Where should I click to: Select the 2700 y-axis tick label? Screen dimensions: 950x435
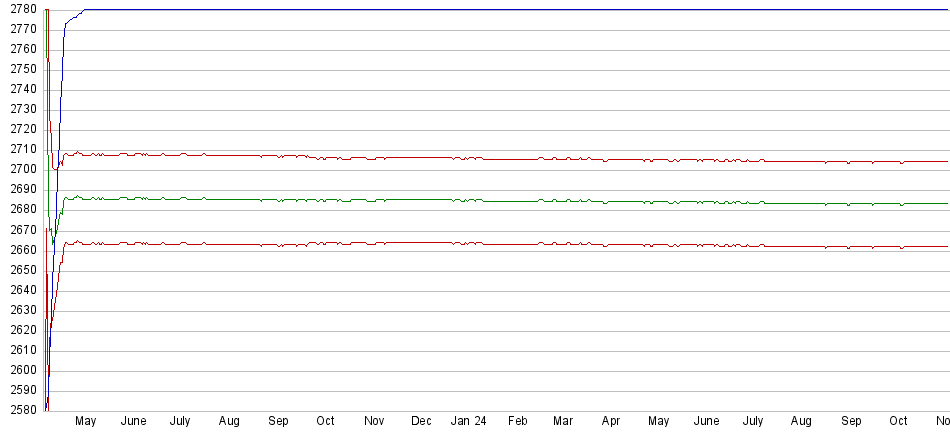tap(22, 170)
